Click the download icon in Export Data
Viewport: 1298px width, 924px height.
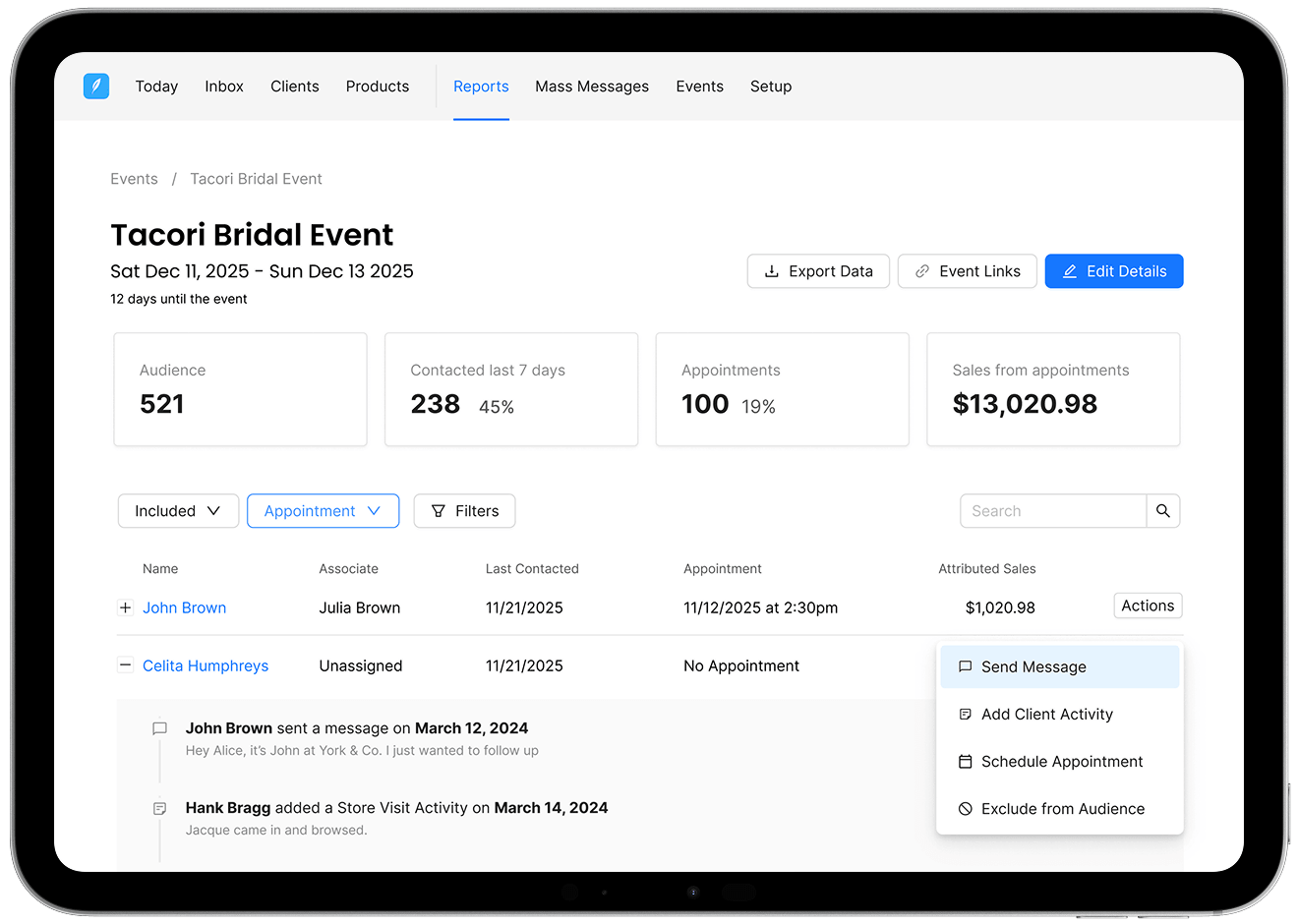[772, 271]
